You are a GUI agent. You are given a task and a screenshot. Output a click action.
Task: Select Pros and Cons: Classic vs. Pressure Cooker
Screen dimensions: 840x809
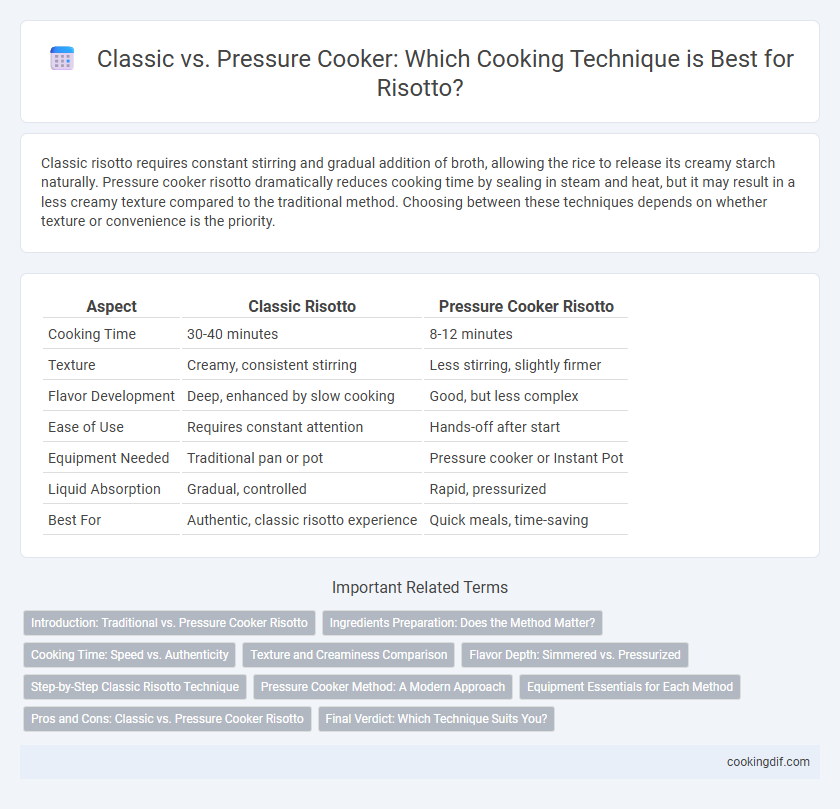point(167,719)
